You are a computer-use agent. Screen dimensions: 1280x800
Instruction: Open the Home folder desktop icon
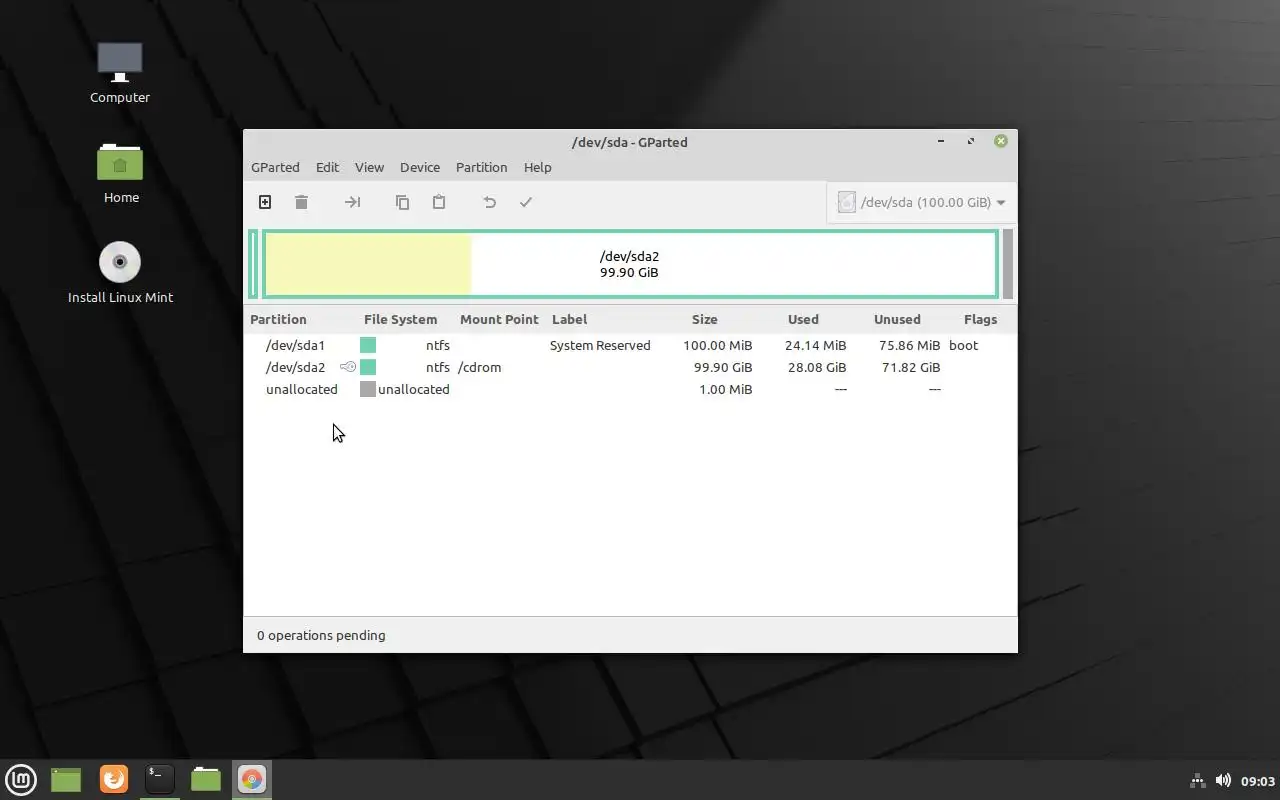pos(121,172)
